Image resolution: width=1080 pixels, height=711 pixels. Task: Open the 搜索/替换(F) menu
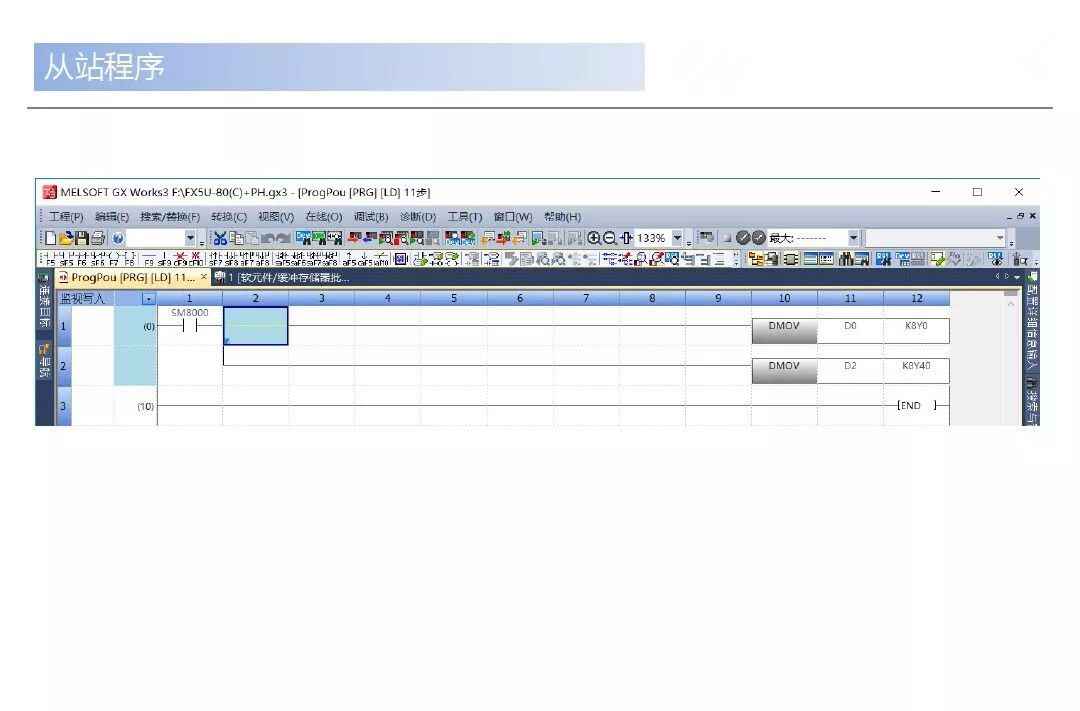pos(169,216)
